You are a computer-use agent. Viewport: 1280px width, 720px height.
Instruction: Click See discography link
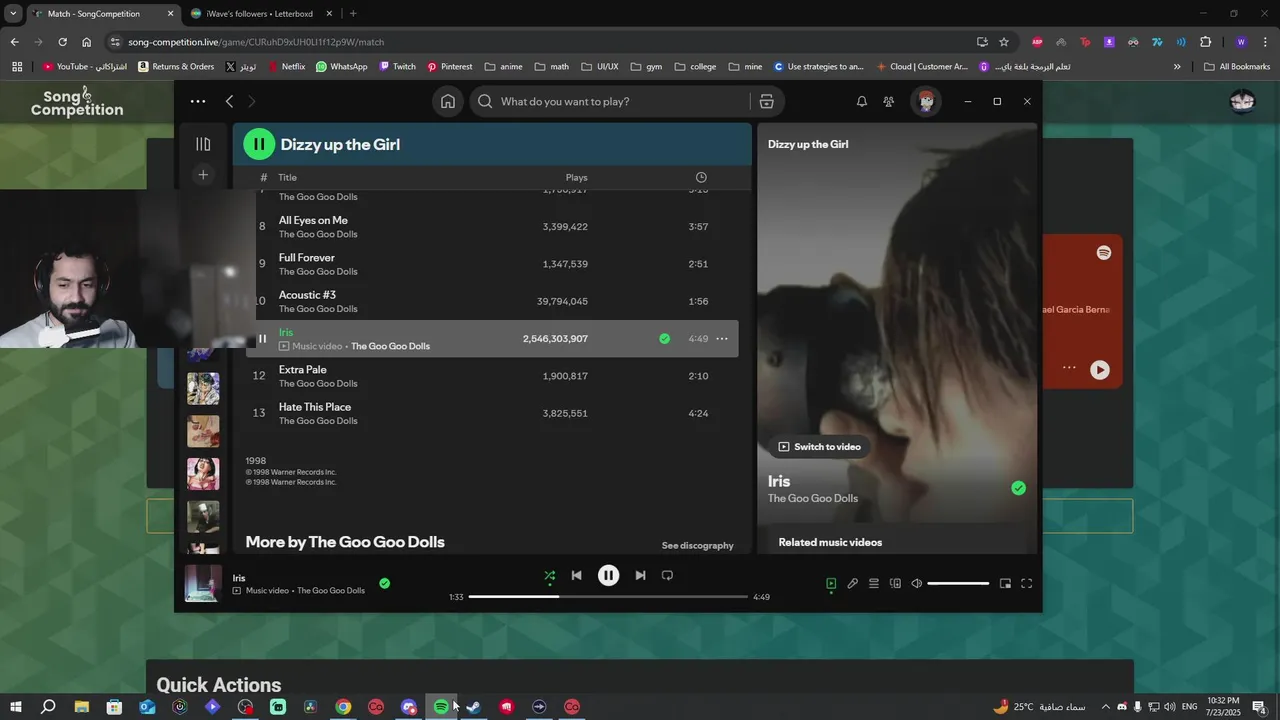pos(698,546)
